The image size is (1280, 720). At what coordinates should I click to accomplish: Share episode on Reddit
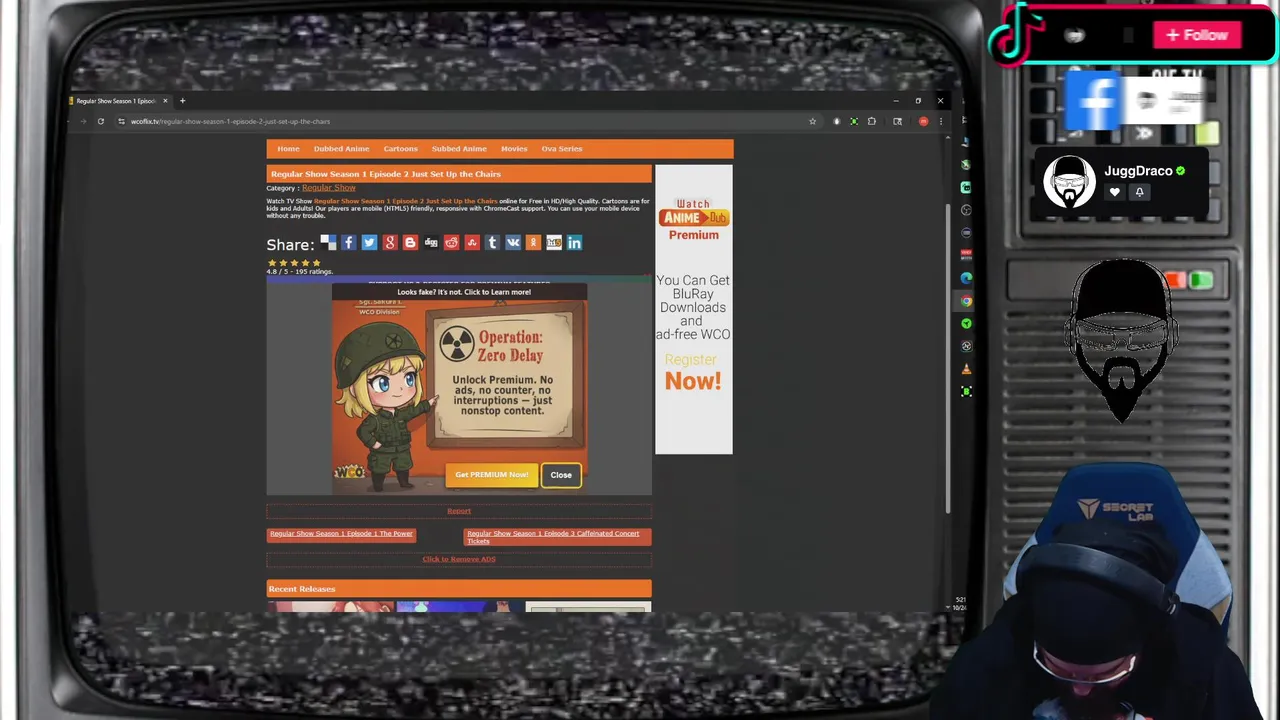[x=451, y=243]
